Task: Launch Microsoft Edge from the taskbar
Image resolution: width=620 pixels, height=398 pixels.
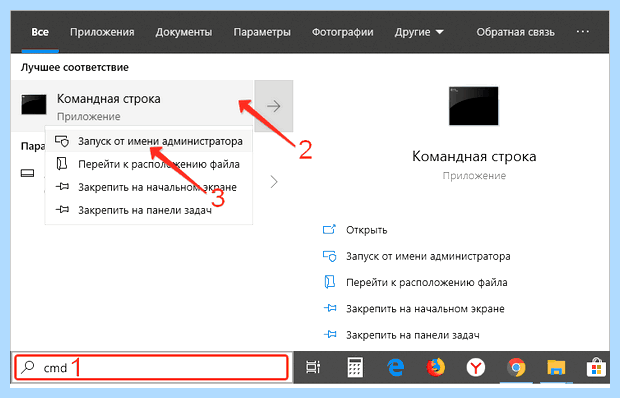Action: click(x=395, y=368)
